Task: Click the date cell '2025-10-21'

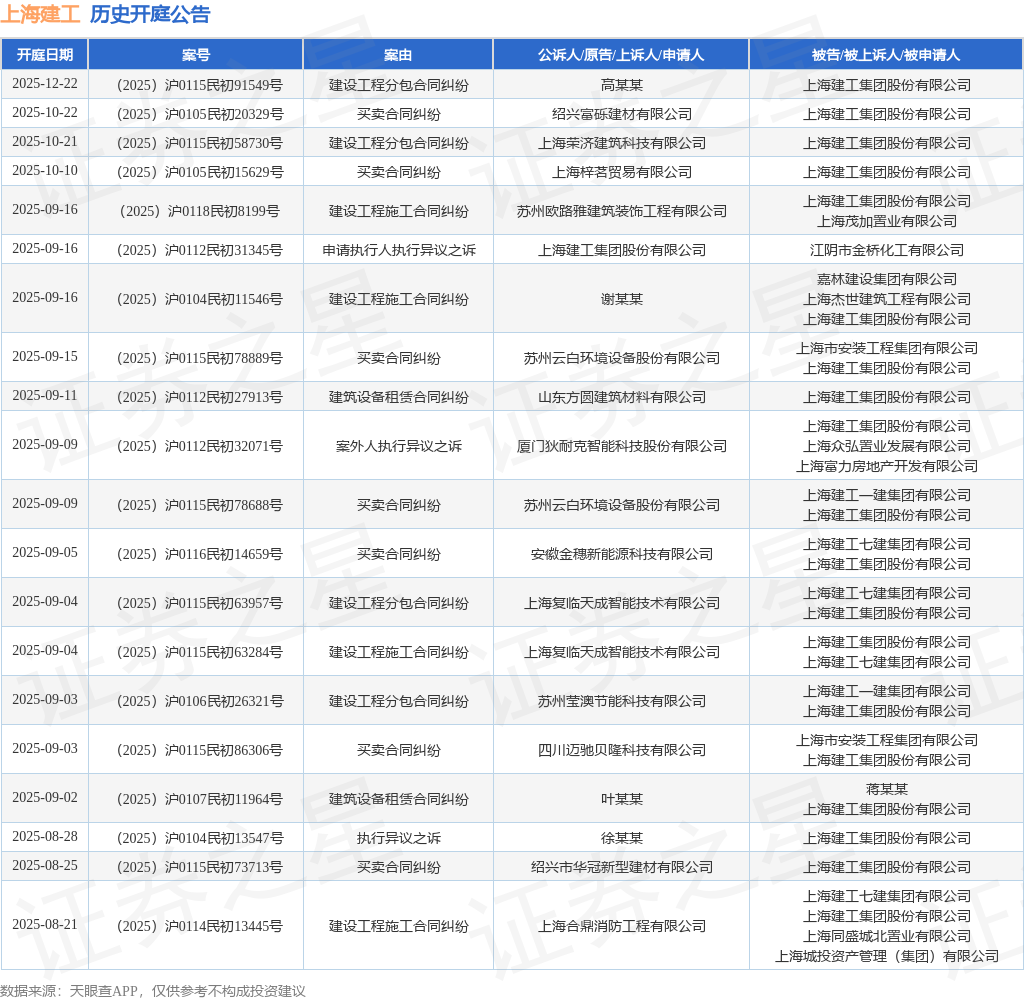Action: tap(44, 141)
